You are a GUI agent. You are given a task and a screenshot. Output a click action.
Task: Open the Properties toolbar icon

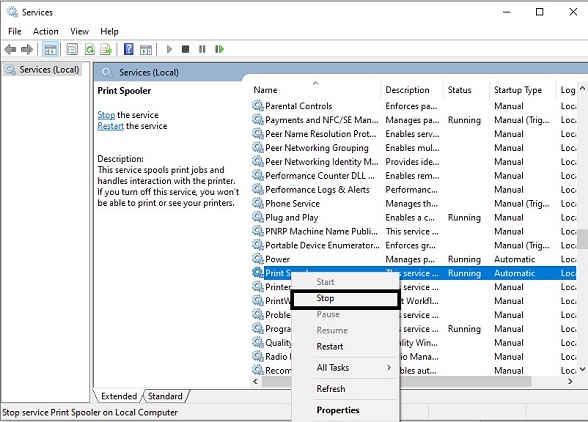pos(72,49)
